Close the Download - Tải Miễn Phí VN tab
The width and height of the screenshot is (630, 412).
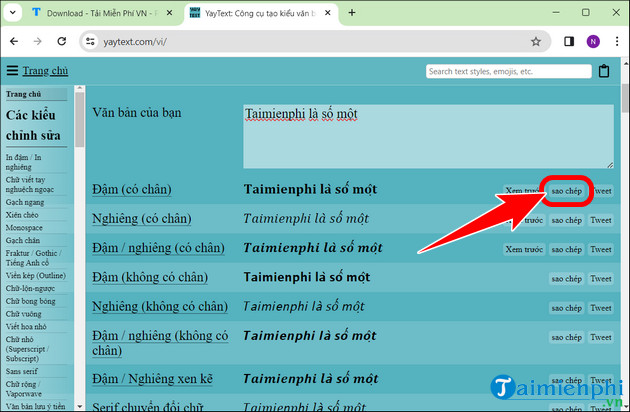(170, 13)
